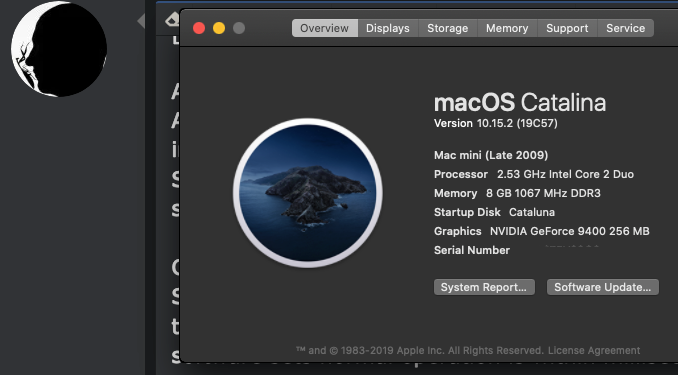The width and height of the screenshot is (678, 375).
Task: Minimize window with the yellow button
Action: (x=219, y=28)
